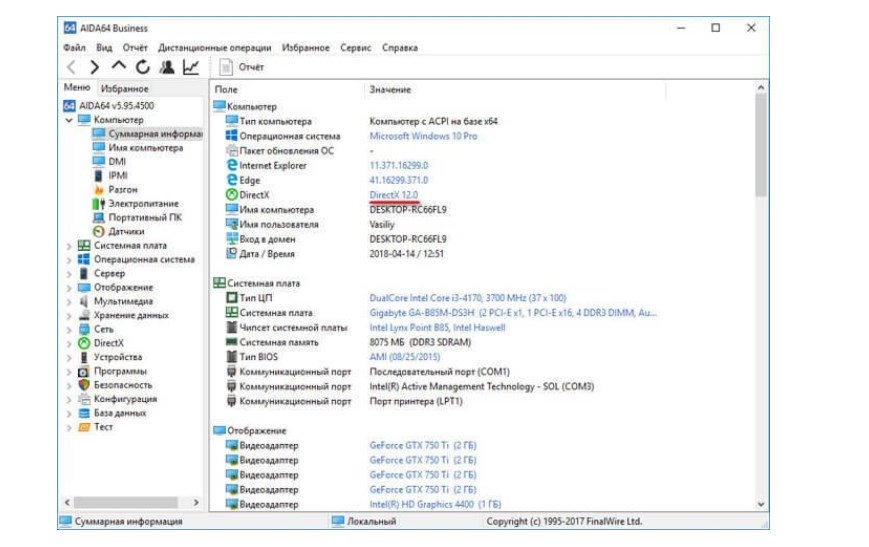Open Intel(R) HD Graphics 4400 link
Viewport: 869px width, 547px height.
(435, 504)
